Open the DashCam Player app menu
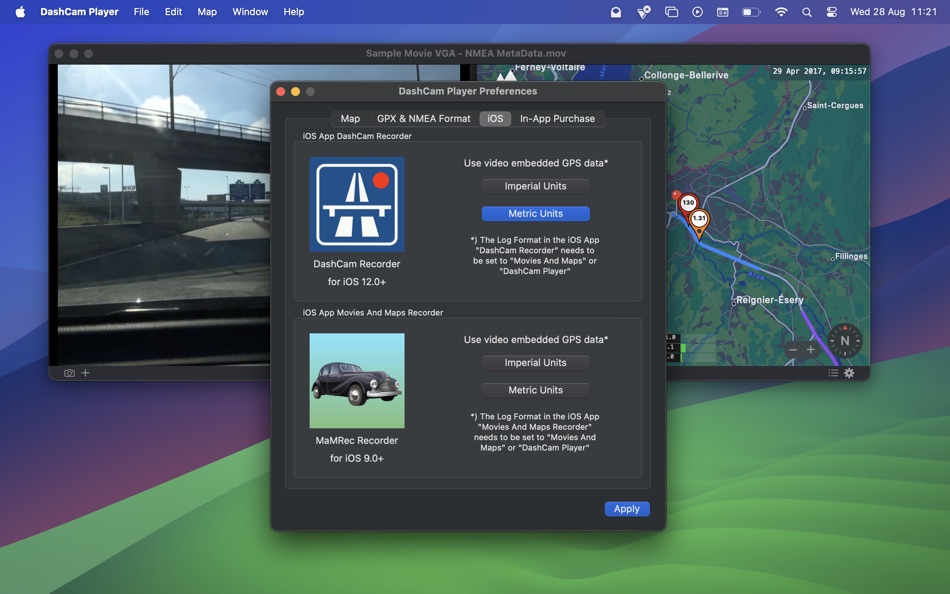 (x=79, y=12)
